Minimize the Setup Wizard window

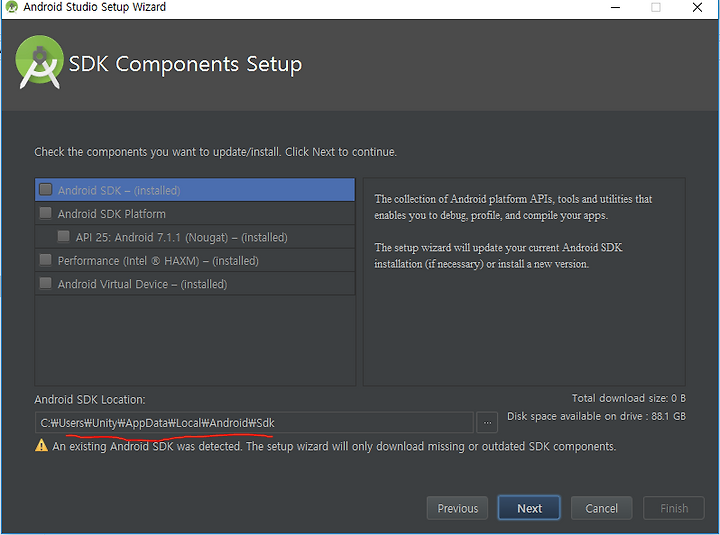pos(615,7)
